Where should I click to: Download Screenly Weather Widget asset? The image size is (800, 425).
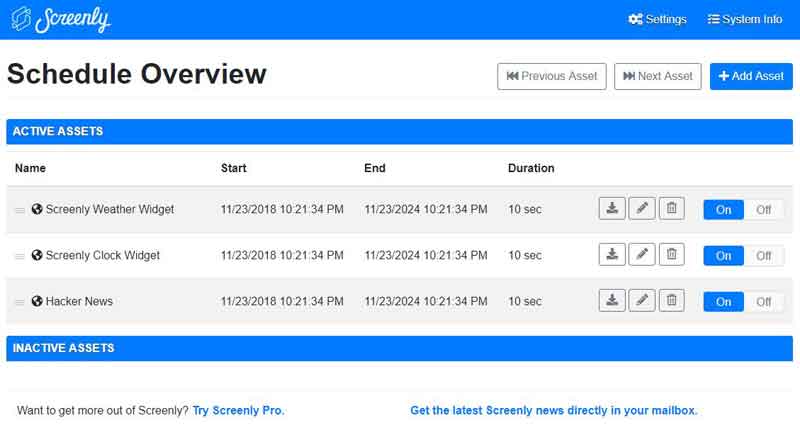[612, 209]
